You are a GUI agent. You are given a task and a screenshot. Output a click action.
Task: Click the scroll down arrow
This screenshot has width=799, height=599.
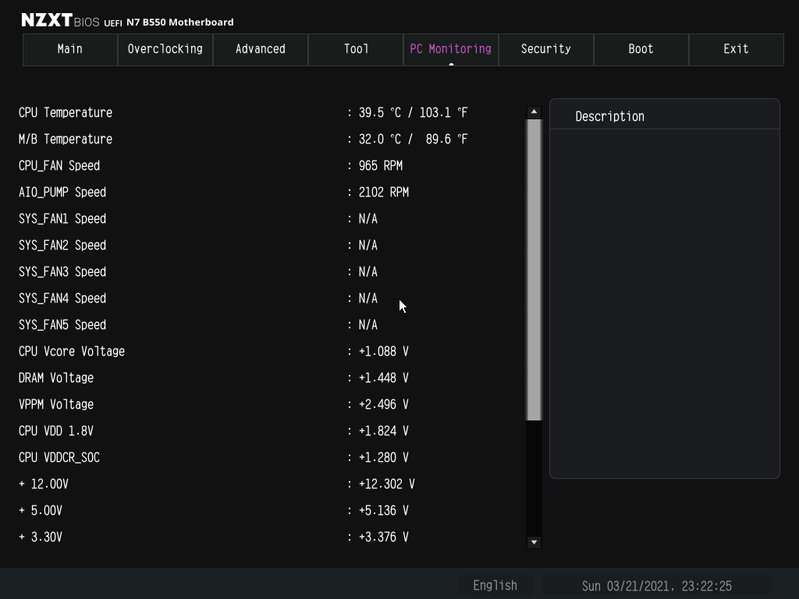pos(534,542)
